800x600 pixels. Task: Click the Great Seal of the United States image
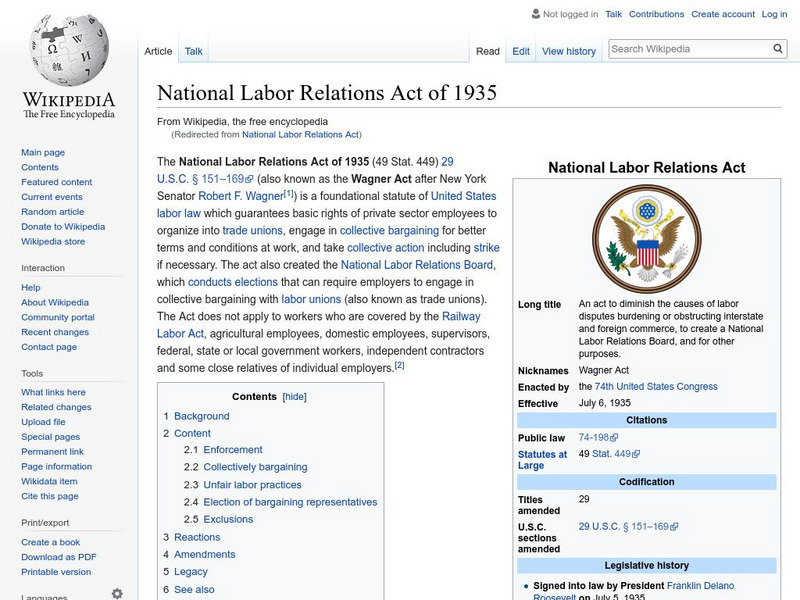coord(646,239)
